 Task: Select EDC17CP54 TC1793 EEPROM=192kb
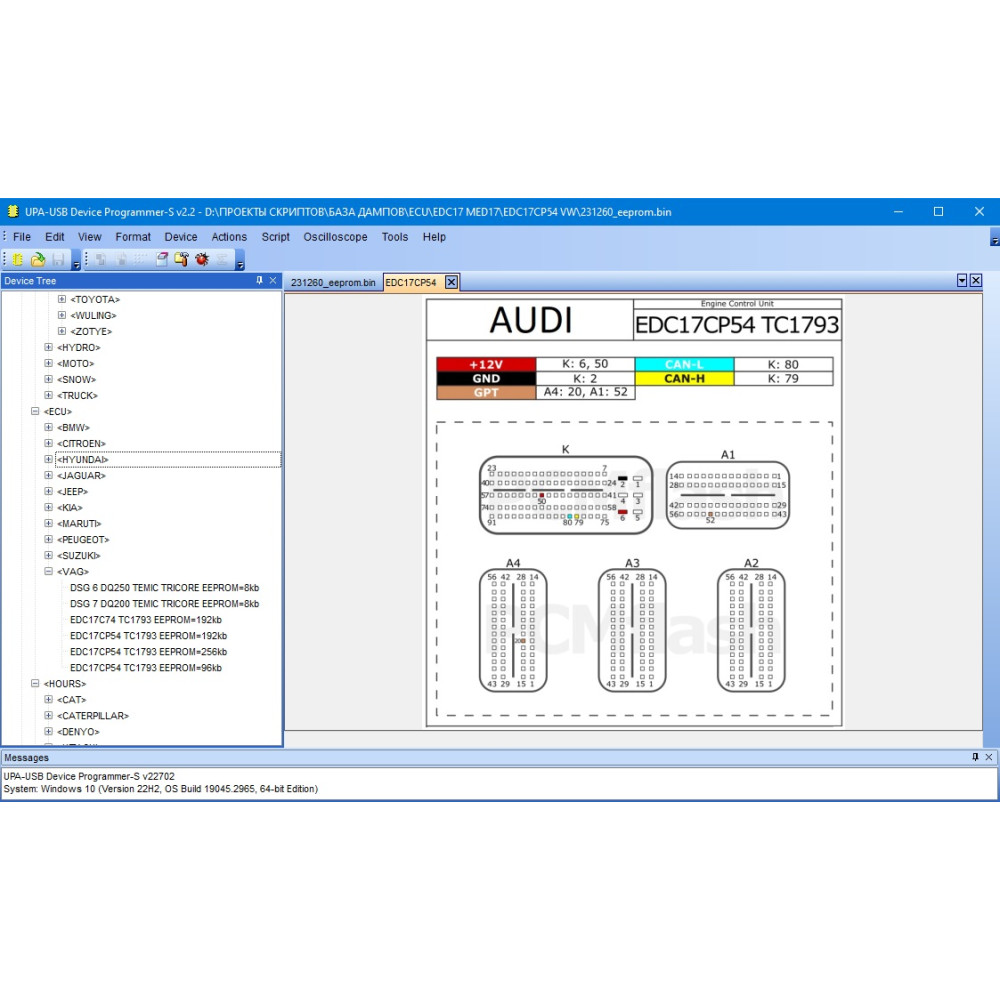[x=149, y=636]
